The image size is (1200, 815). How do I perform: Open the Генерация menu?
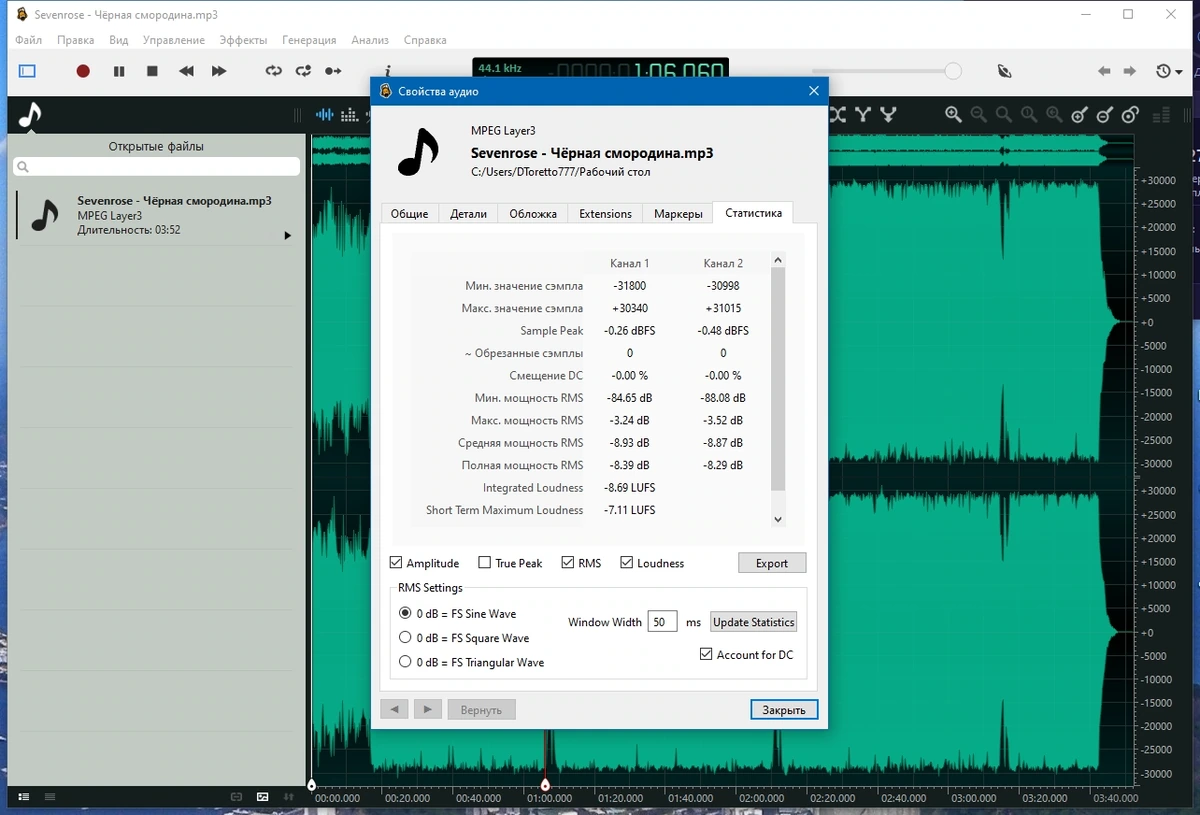(x=309, y=40)
